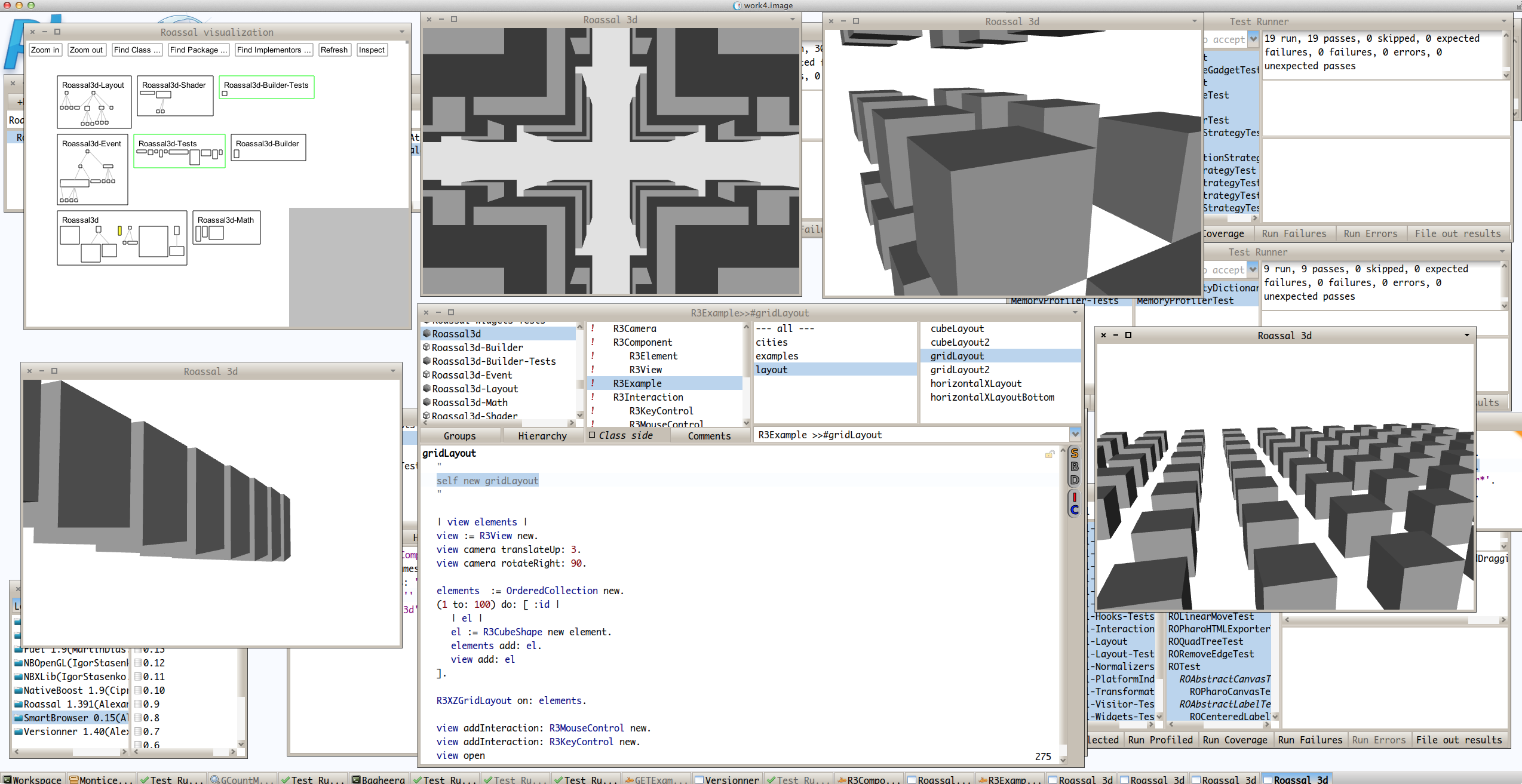Viewport: 1522px width, 784px height.
Task: Click the Roassal3d-Builder package icon
Action: 426,348
